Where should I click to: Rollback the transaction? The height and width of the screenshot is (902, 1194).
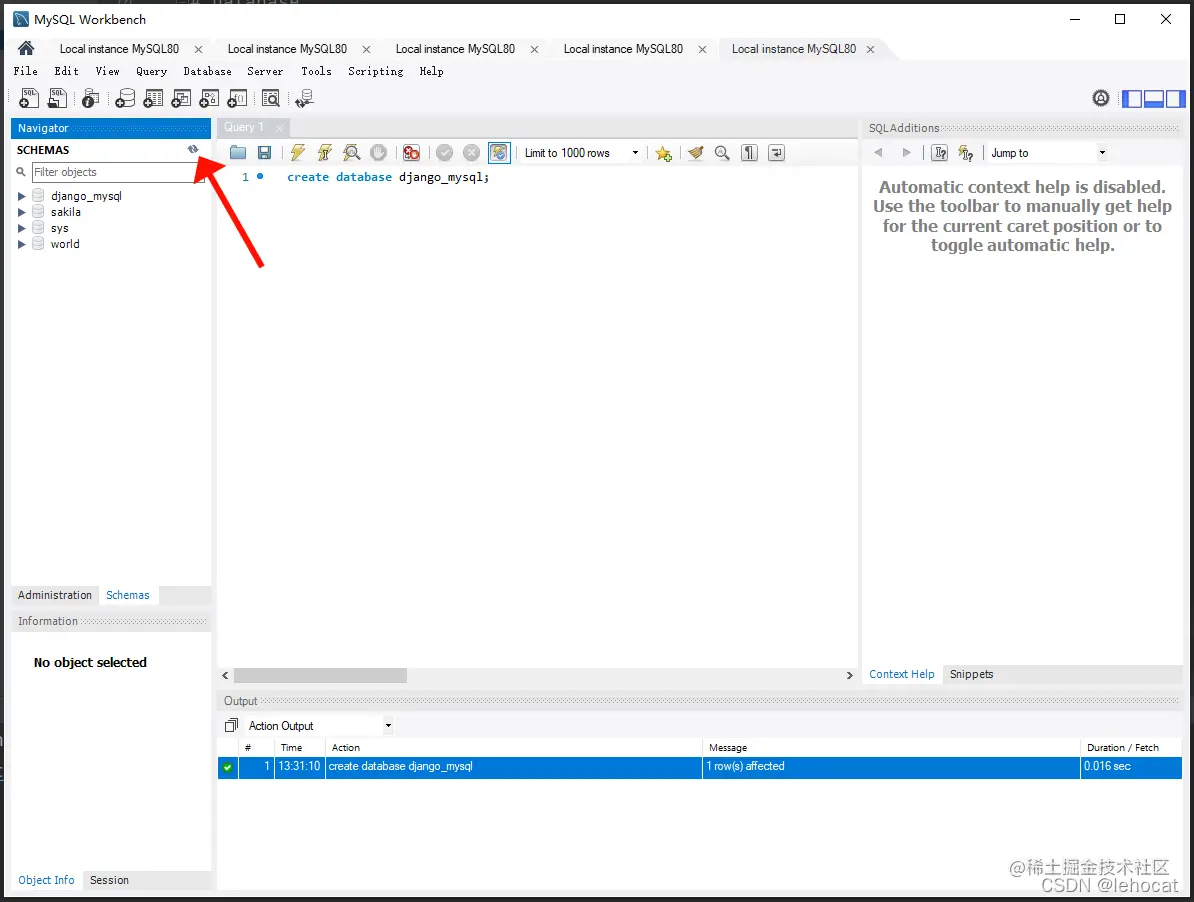471,153
